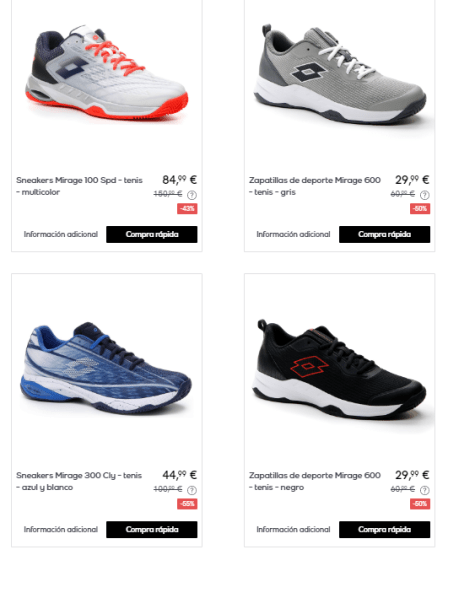The image size is (475, 598).
Task: Open the Sneakers Mirage 300 Cly title link
Action: pos(79,481)
